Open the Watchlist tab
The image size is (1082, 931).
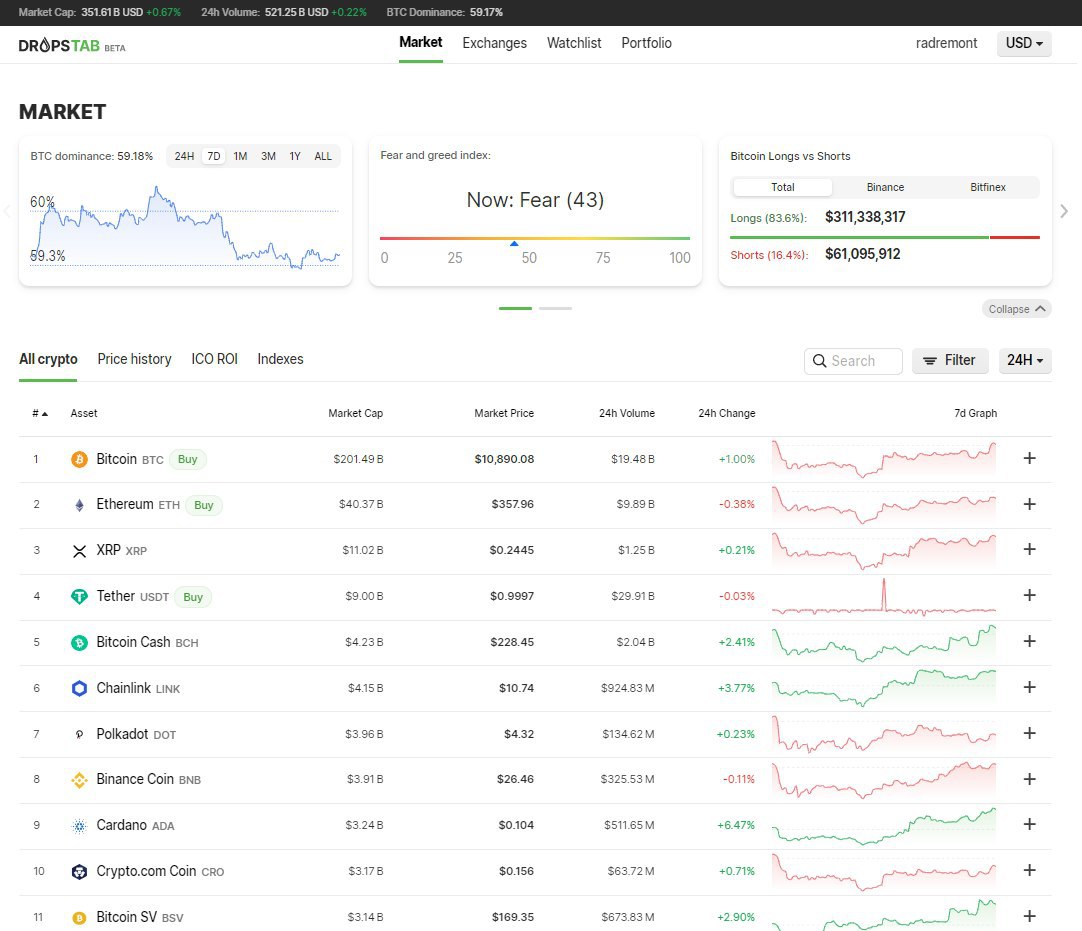click(573, 43)
